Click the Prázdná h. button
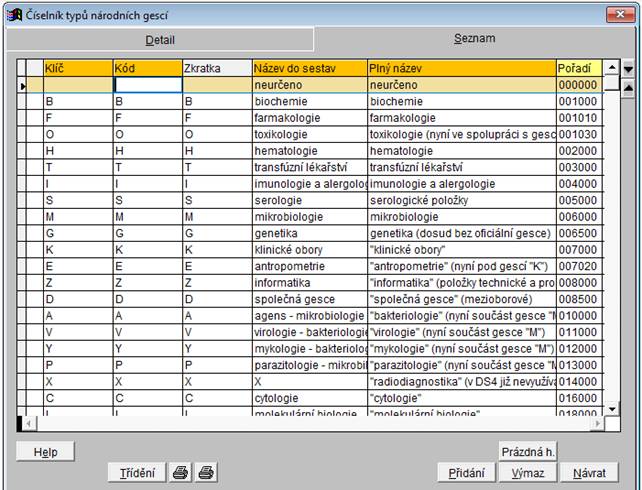 (527, 451)
